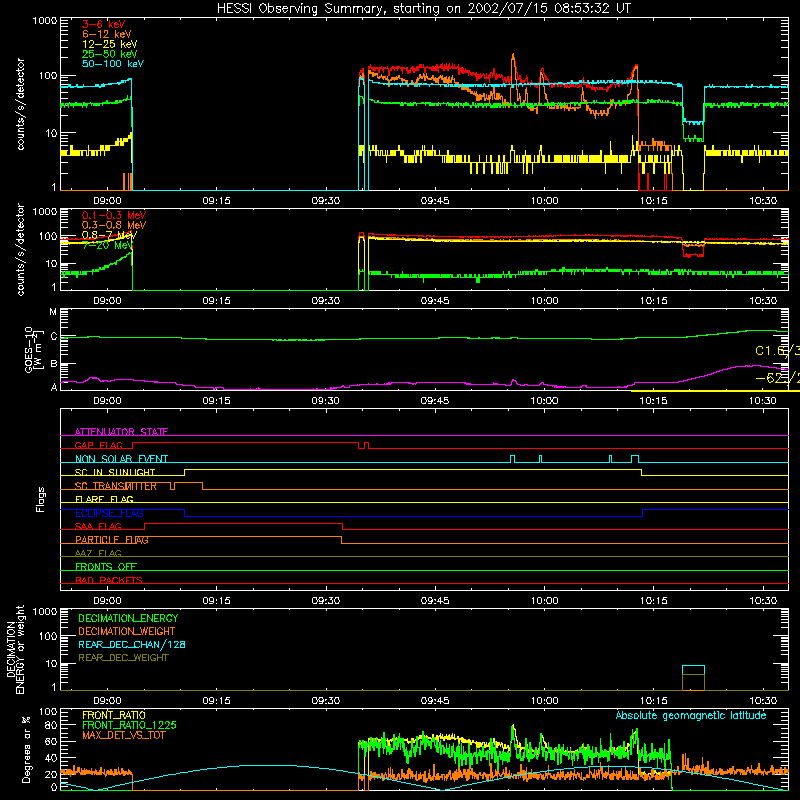800x800 pixels.
Task: Click the HESSI Observing Summary title text
Action: click(x=423, y=9)
